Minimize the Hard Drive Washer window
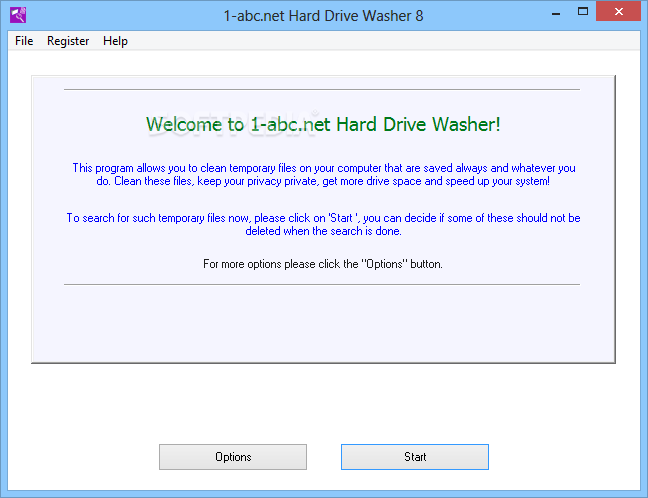Image resolution: width=648 pixels, height=498 pixels. tap(556, 12)
